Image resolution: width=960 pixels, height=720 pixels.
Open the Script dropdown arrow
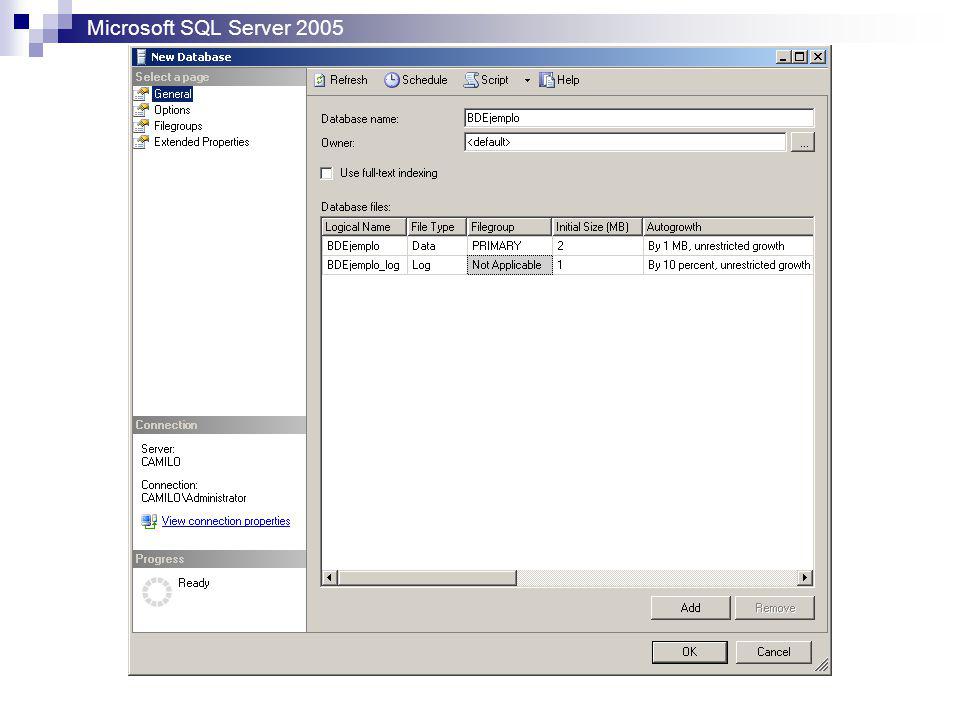[x=527, y=80]
